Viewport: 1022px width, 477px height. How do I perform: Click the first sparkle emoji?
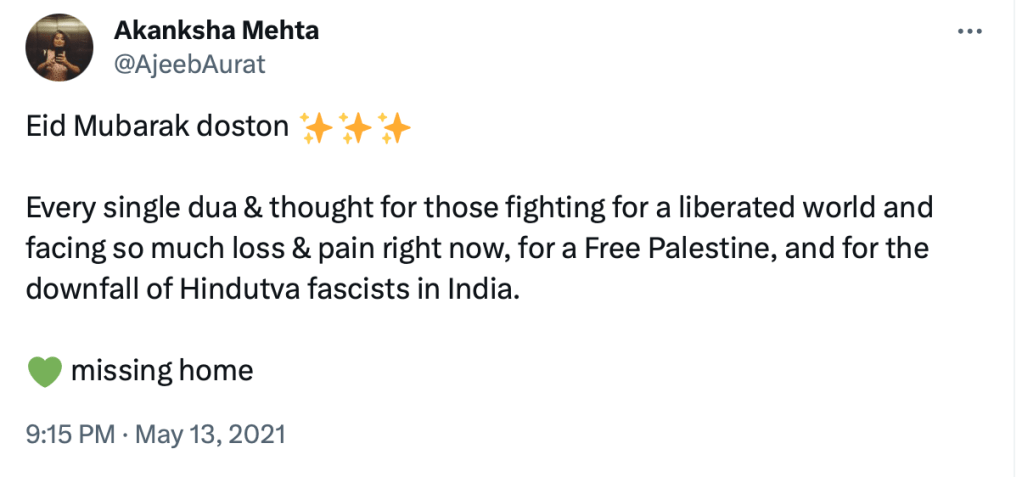pos(317,129)
